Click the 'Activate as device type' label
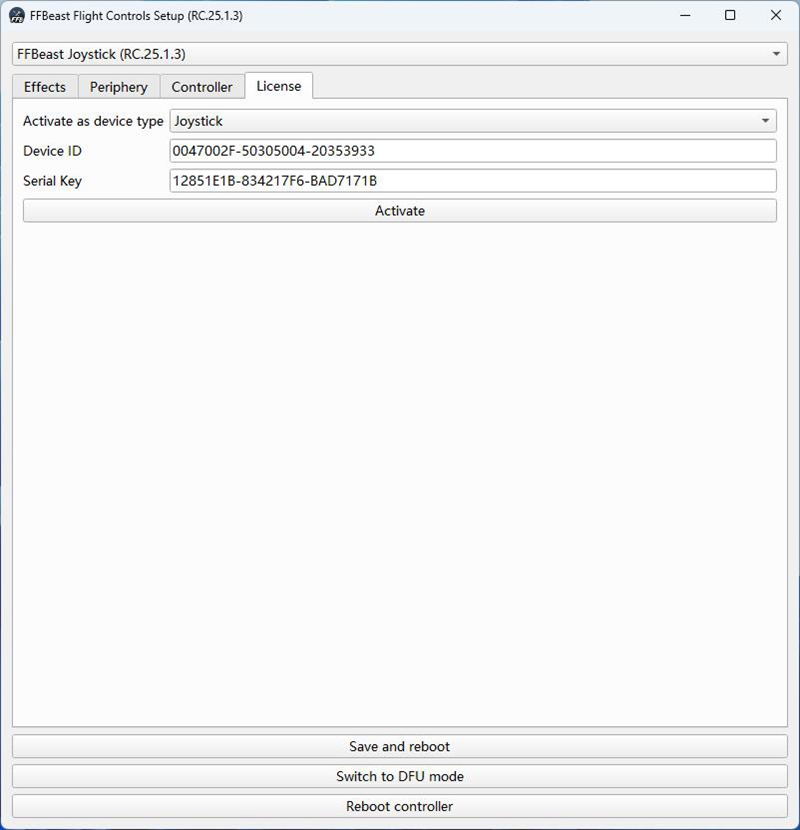800x830 pixels. coord(93,121)
